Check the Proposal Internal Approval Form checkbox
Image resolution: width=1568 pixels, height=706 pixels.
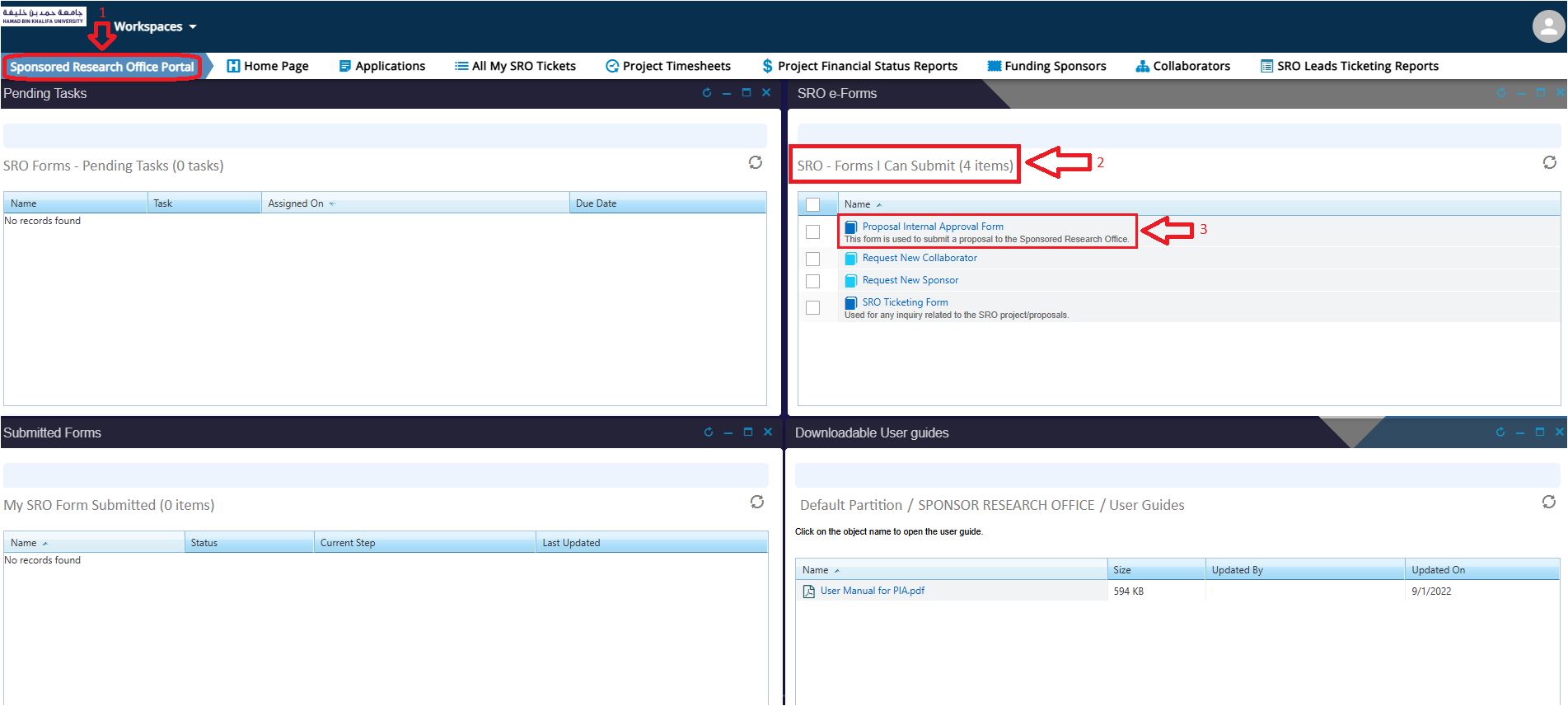click(812, 232)
